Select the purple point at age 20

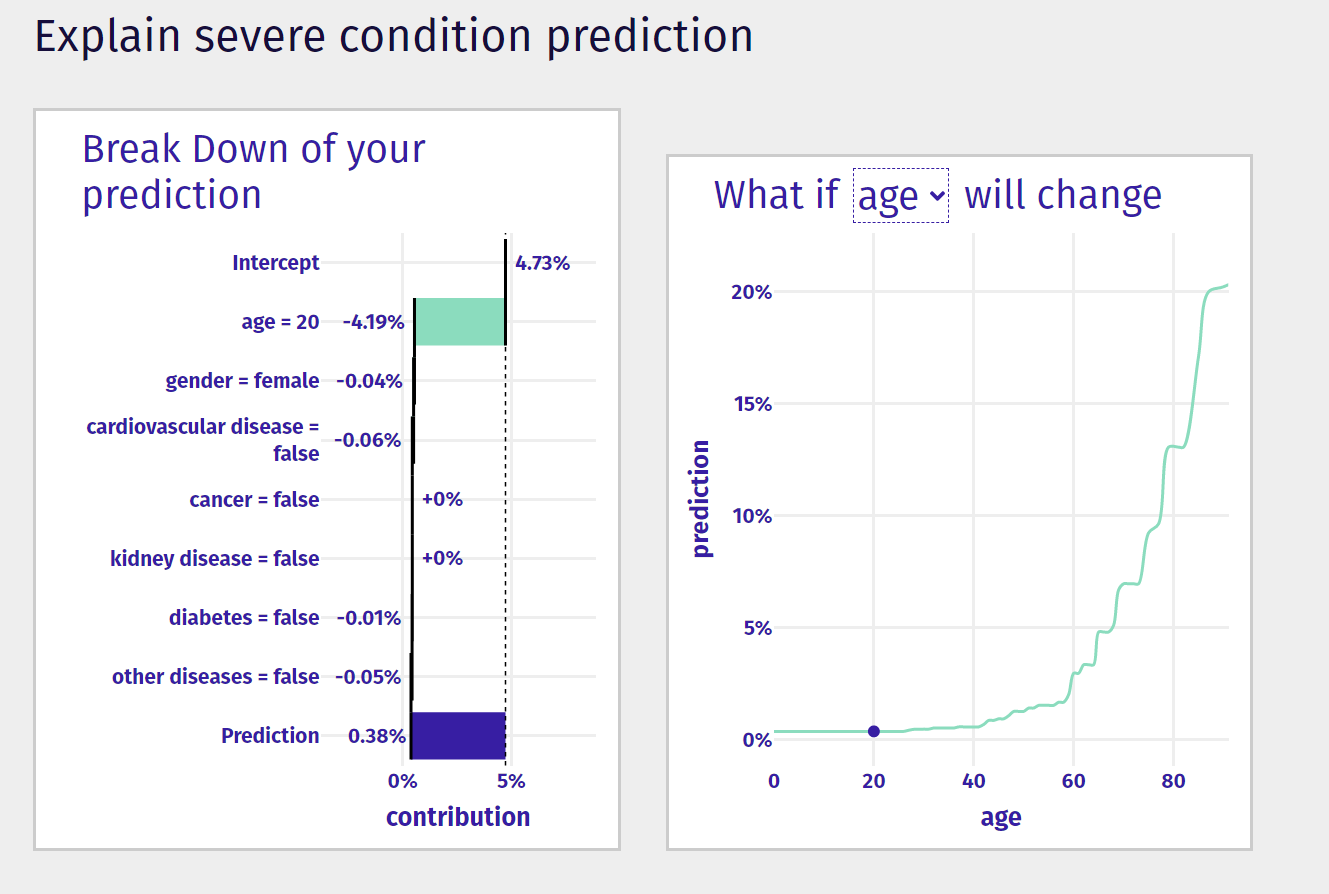click(x=873, y=731)
